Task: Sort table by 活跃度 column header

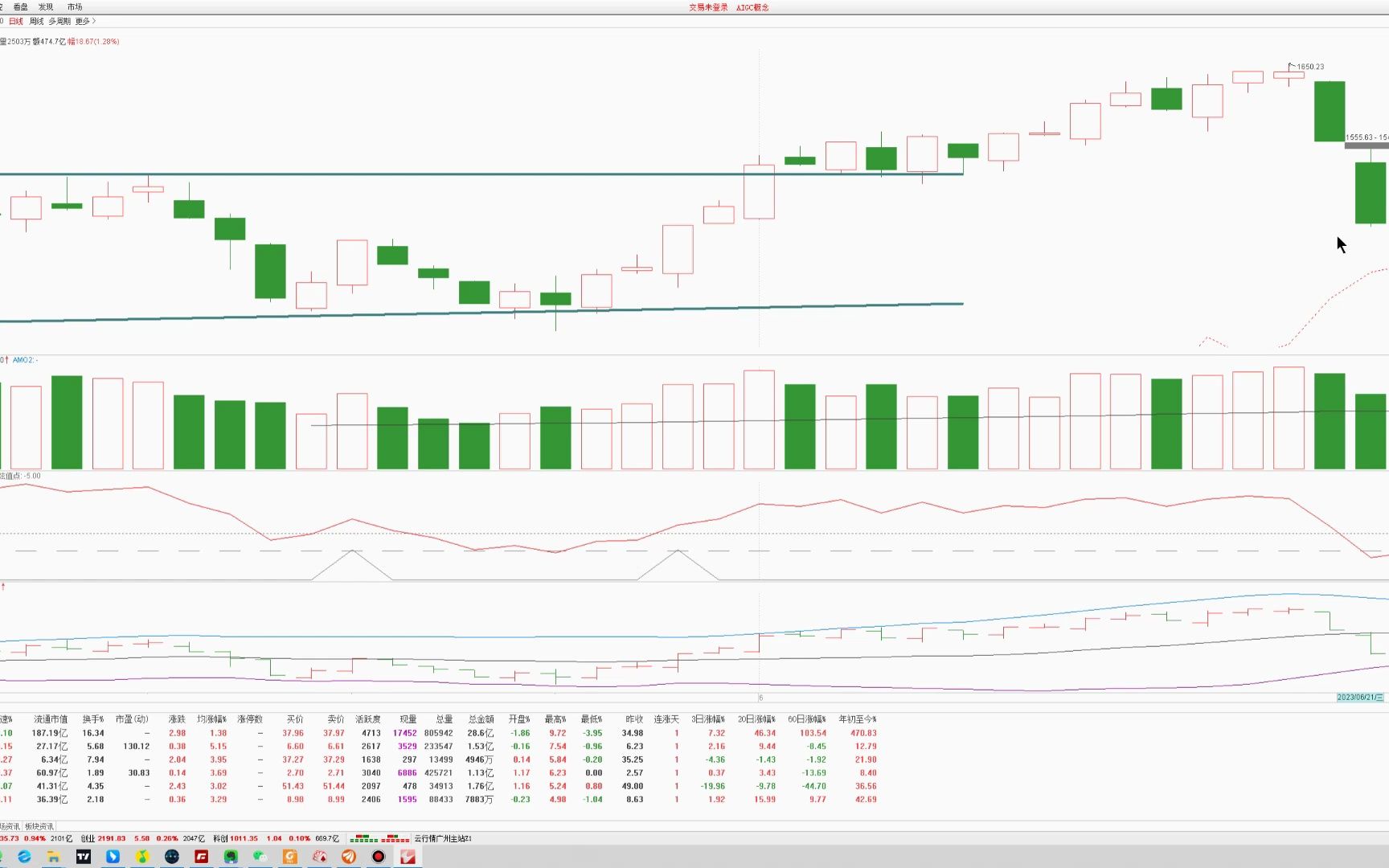Action: tap(368, 719)
